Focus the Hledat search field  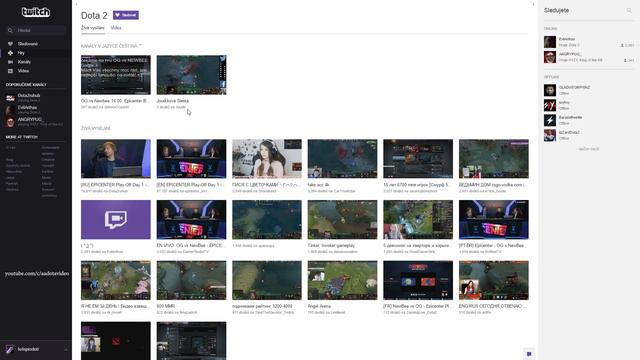point(36,31)
